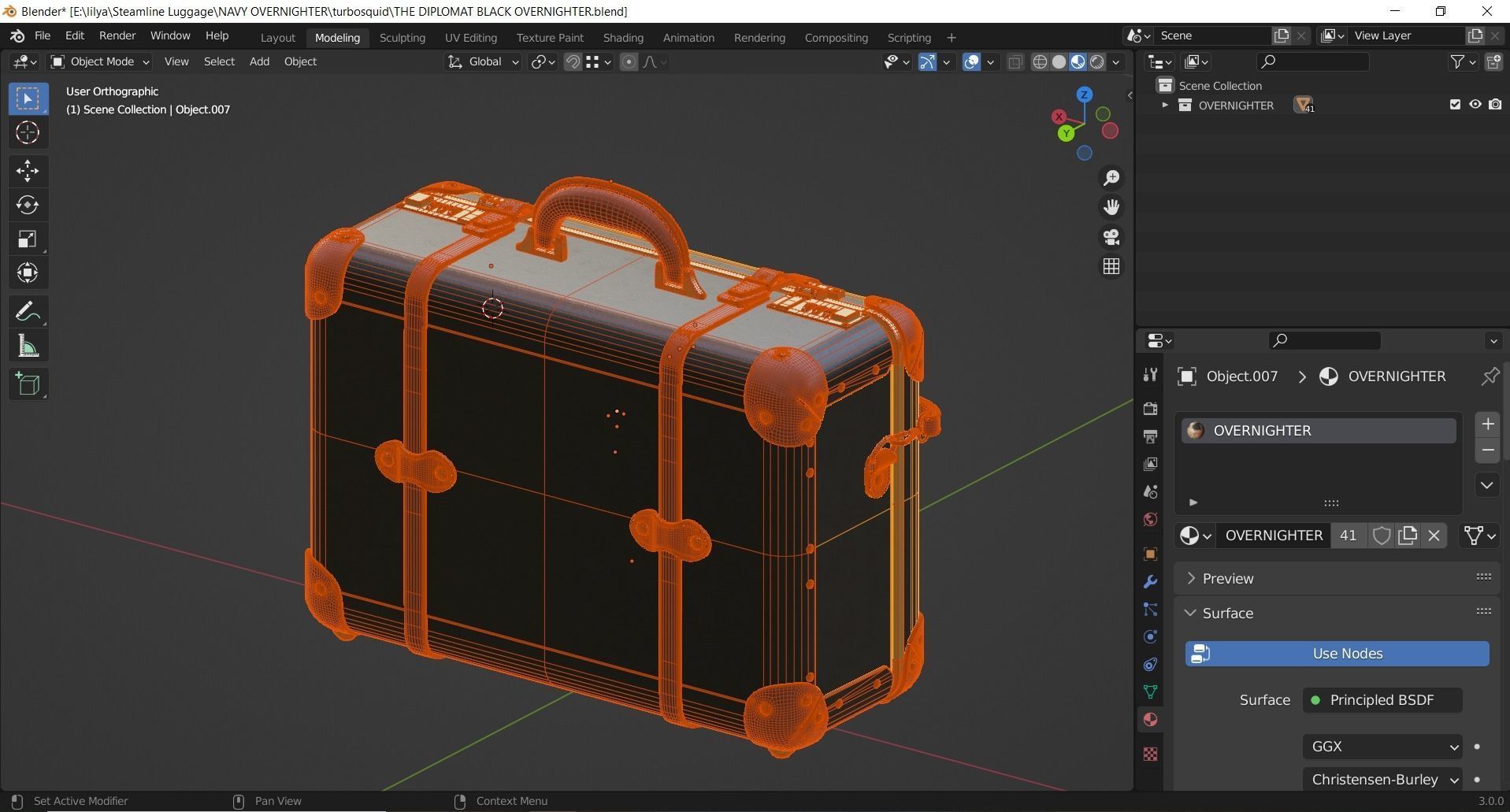
Task: Disable OVERNIGHTER collection in renders
Action: pyautogui.click(x=1494, y=105)
